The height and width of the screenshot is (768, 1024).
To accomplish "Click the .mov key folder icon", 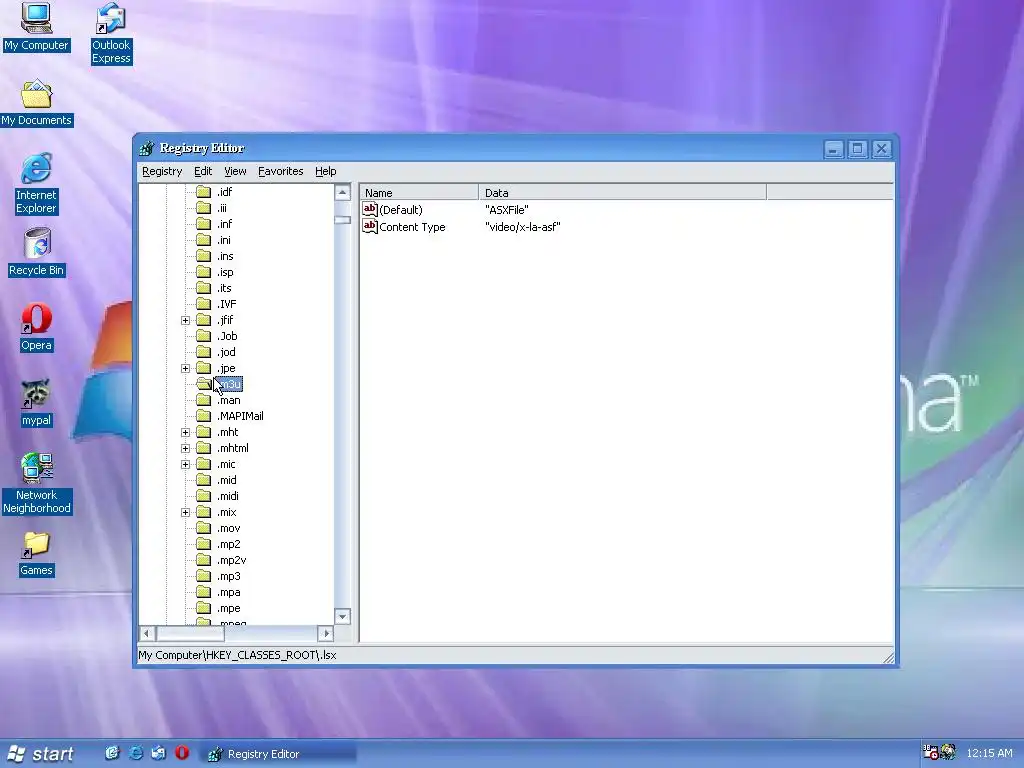I will [204, 528].
